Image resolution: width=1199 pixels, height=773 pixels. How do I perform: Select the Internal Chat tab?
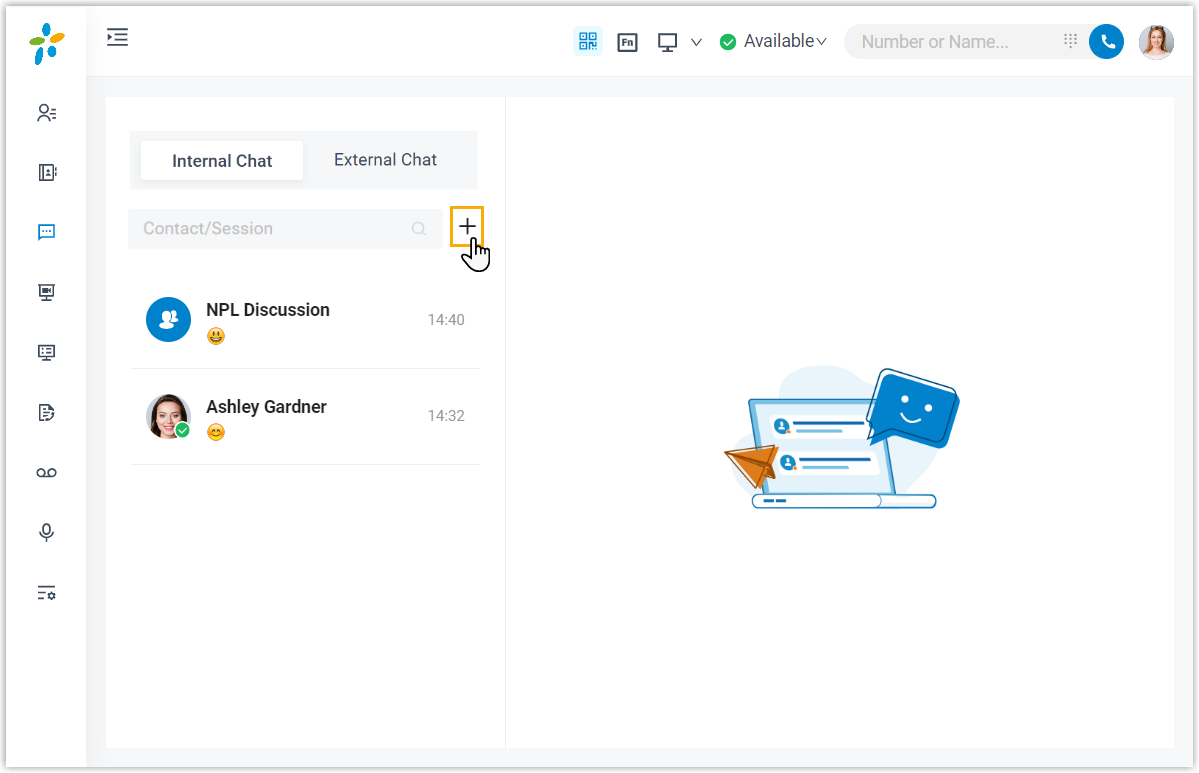(222, 161)
